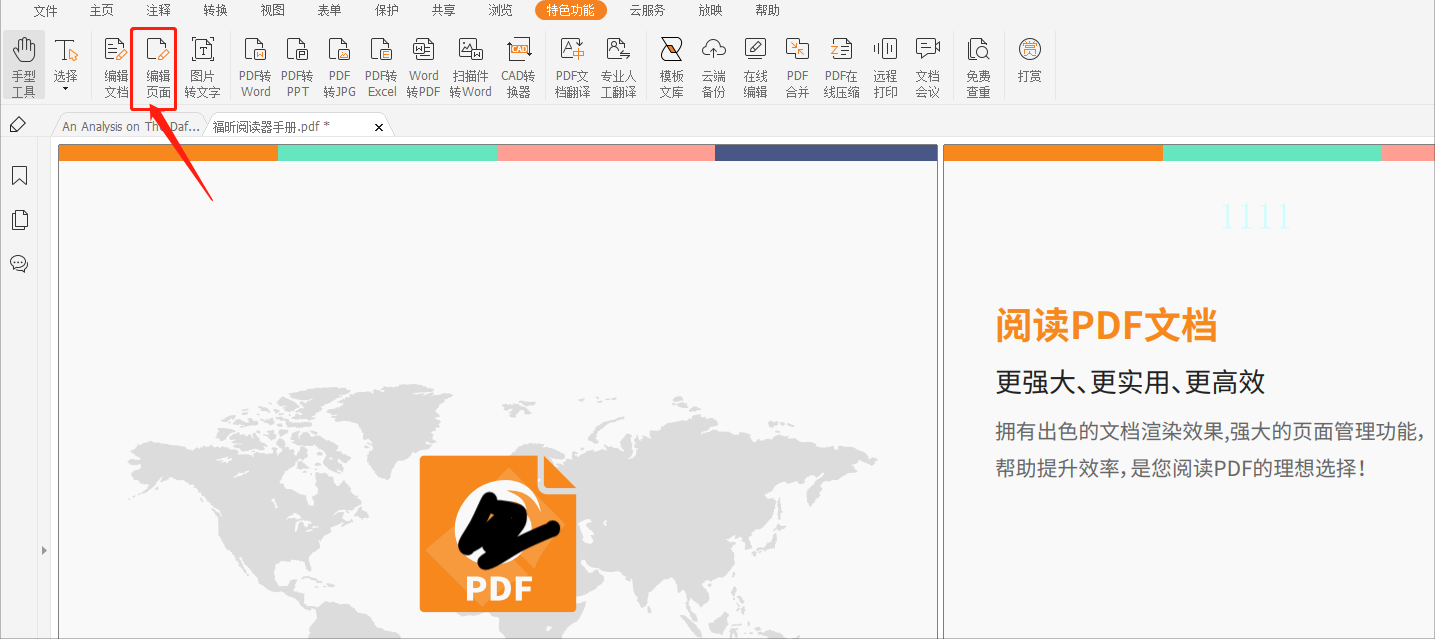The height and width of the screenshot is (639, 1435).
Task: Toggle the comments panel in the sidebar
Action: click(19, 264)
